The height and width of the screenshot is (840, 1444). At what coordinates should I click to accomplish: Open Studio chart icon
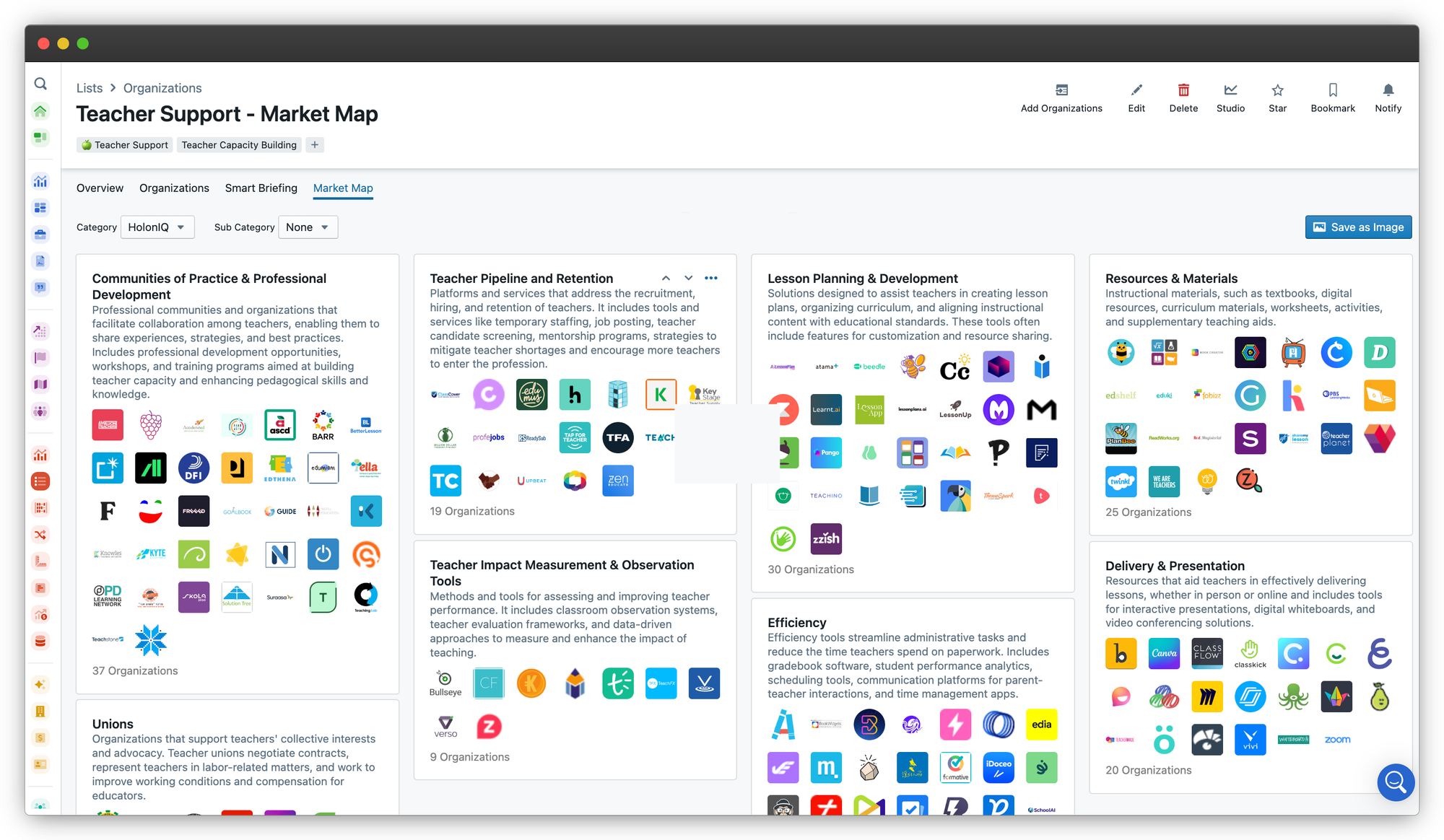tap(1230, 90)
